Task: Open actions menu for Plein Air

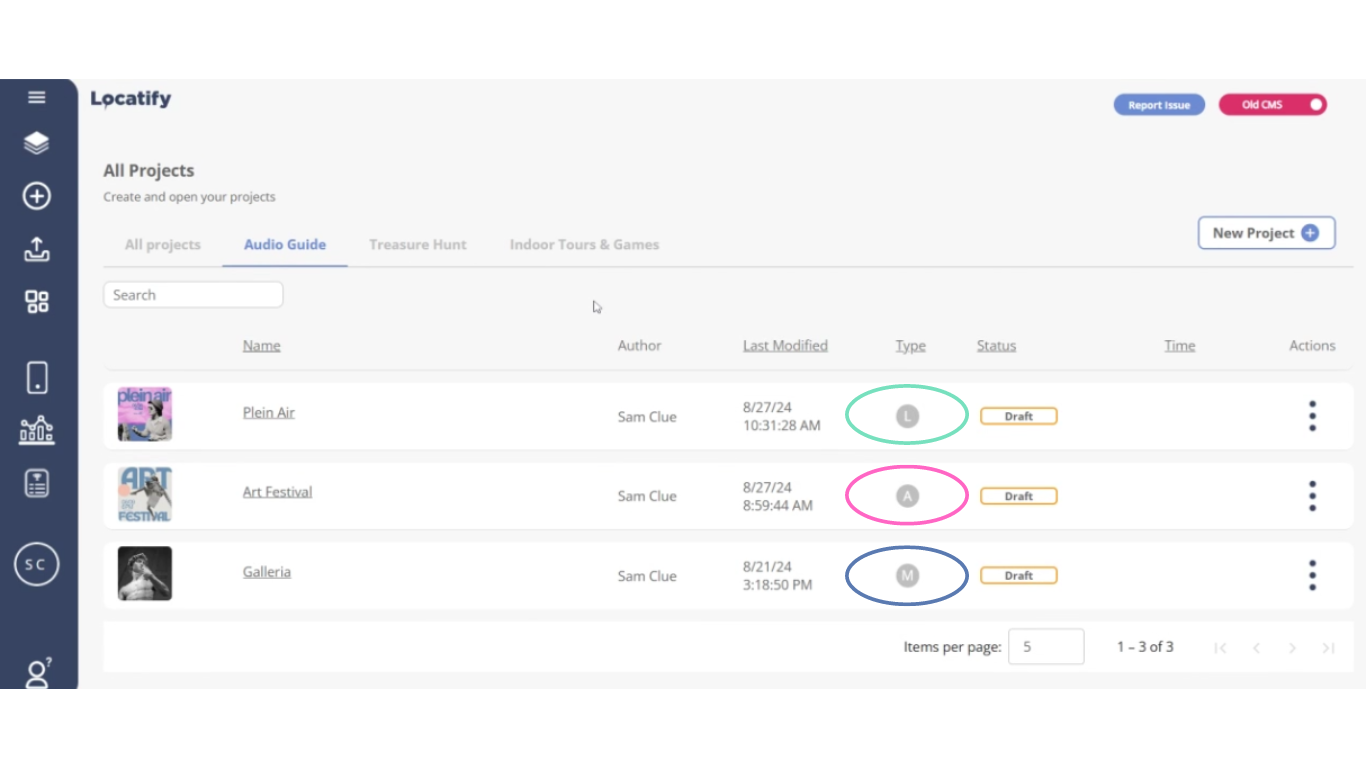Action: (1312, 416)
